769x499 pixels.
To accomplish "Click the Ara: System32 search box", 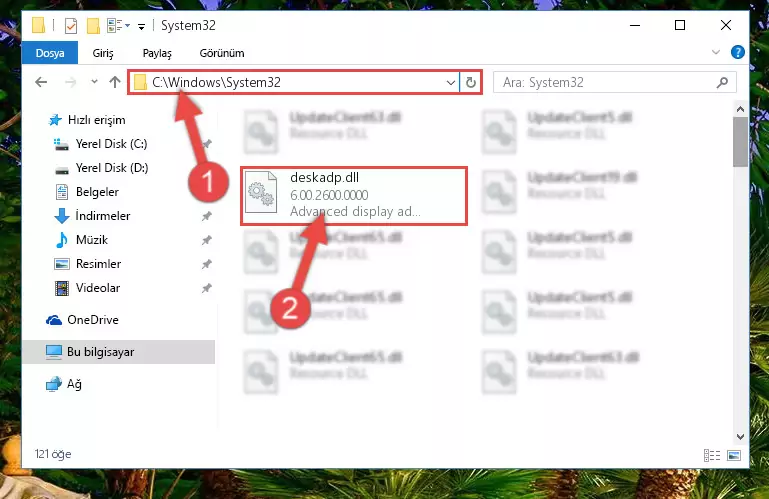I will tap(614, 82).
